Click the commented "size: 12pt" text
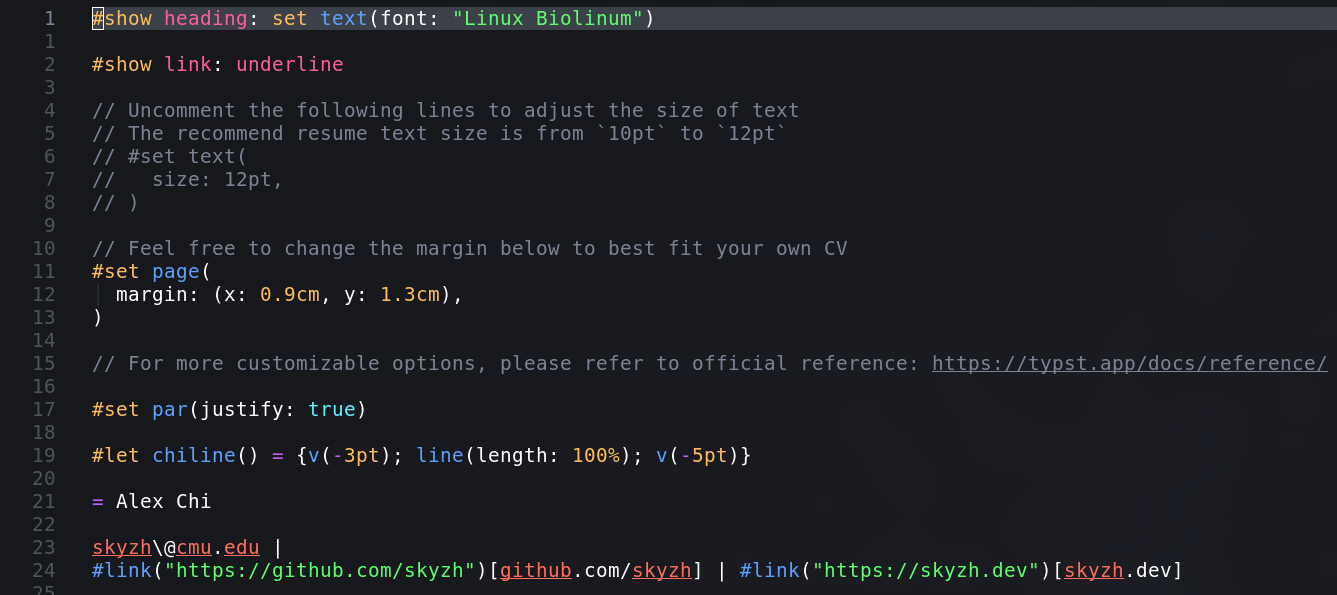Viewport: 1337px width, 595px height. tap(217, 179)
